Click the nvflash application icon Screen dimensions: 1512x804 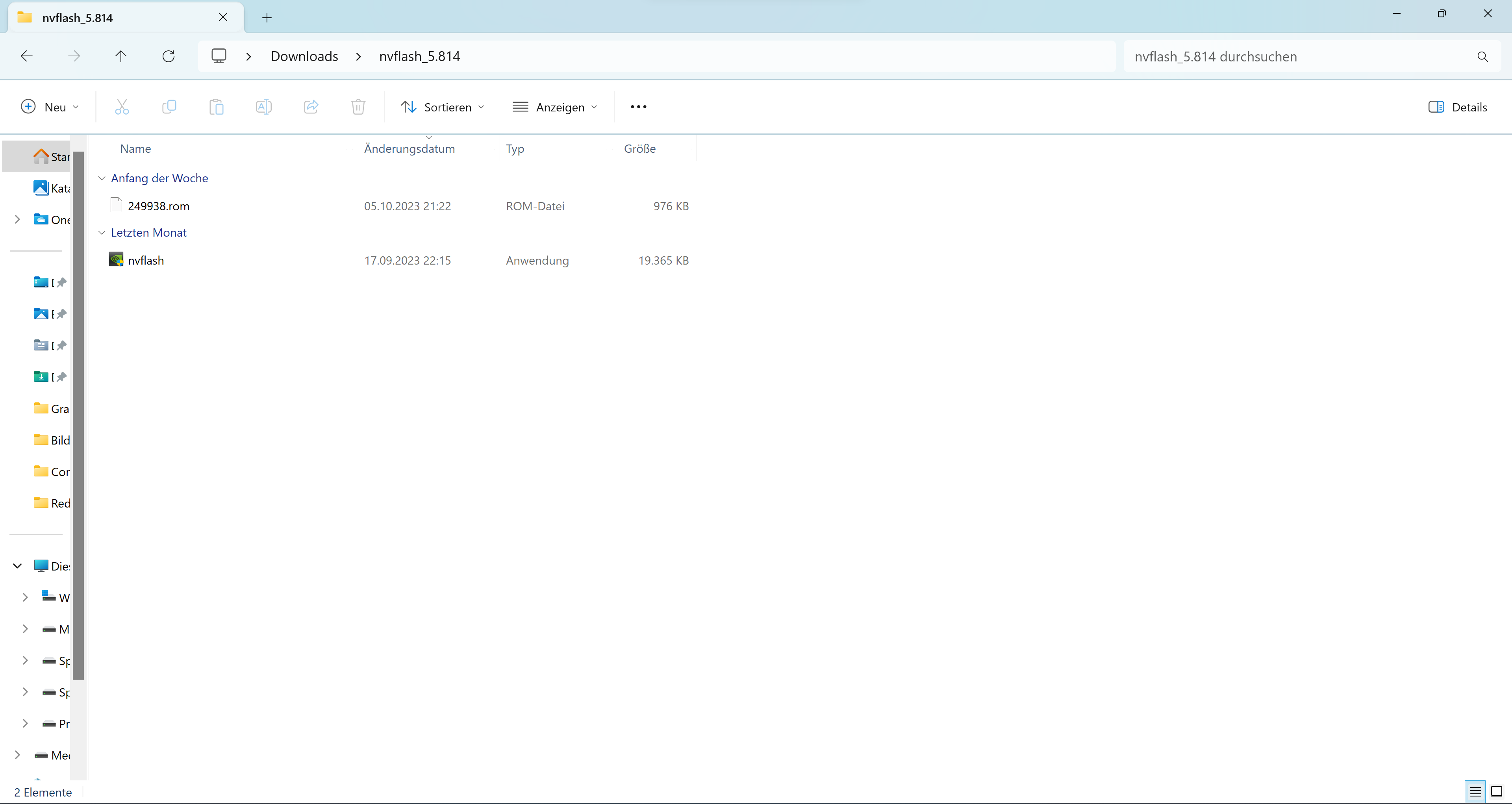pyautogui.click(x=116, y=259)
